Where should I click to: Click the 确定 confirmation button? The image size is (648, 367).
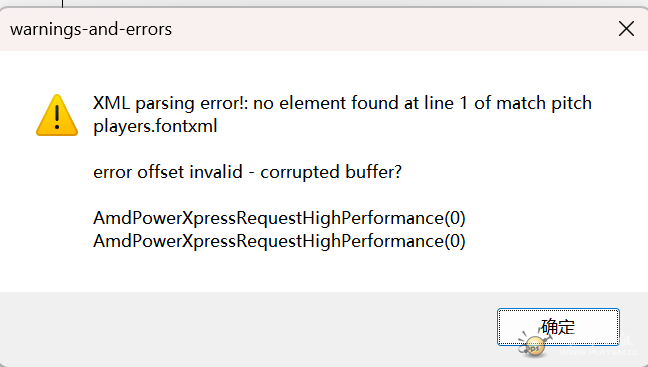[x=558, y=326]
